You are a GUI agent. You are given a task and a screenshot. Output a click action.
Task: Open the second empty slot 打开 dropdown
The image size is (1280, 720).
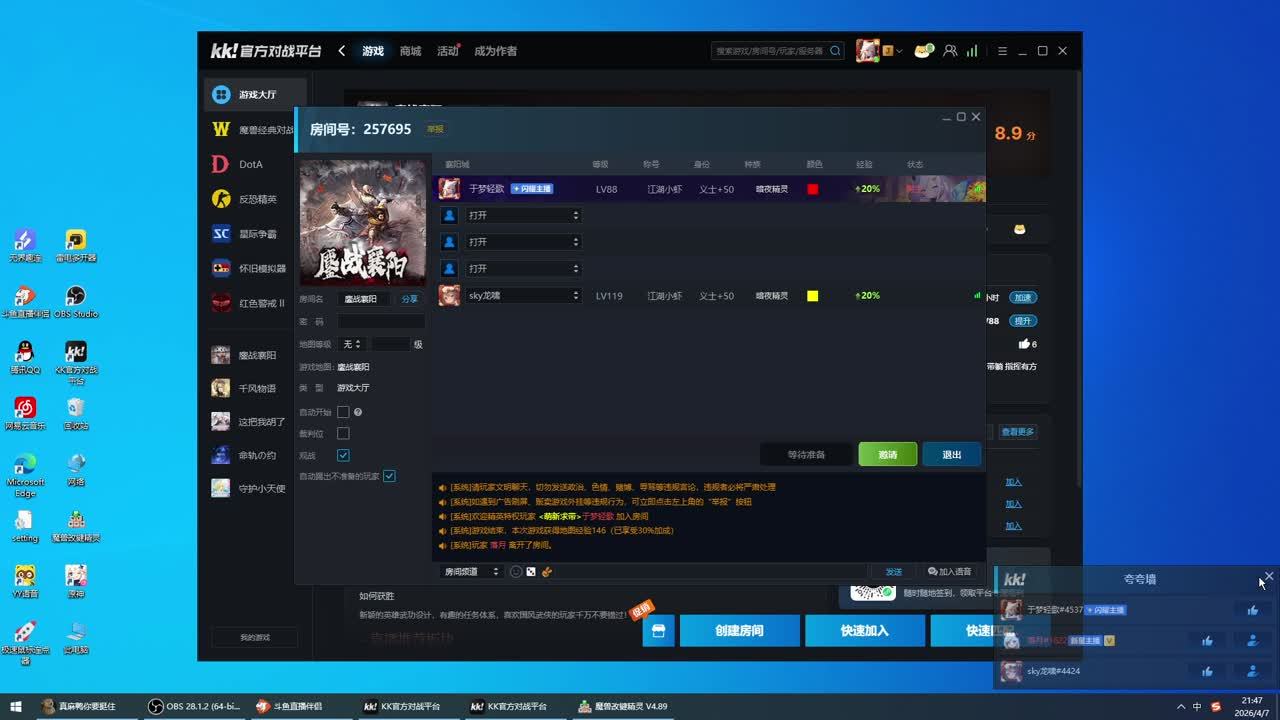[x=522, y=242]
